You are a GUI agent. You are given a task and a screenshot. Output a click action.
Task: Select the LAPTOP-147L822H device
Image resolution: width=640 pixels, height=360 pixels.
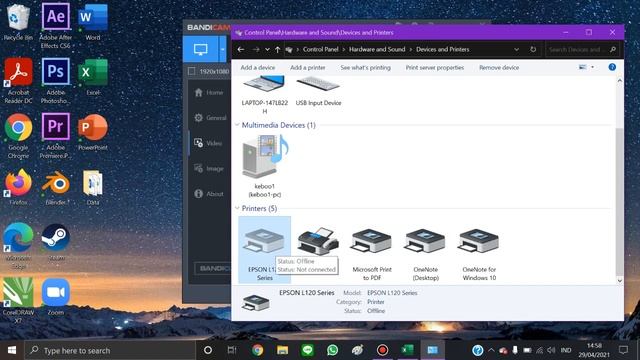pos(264,95)
